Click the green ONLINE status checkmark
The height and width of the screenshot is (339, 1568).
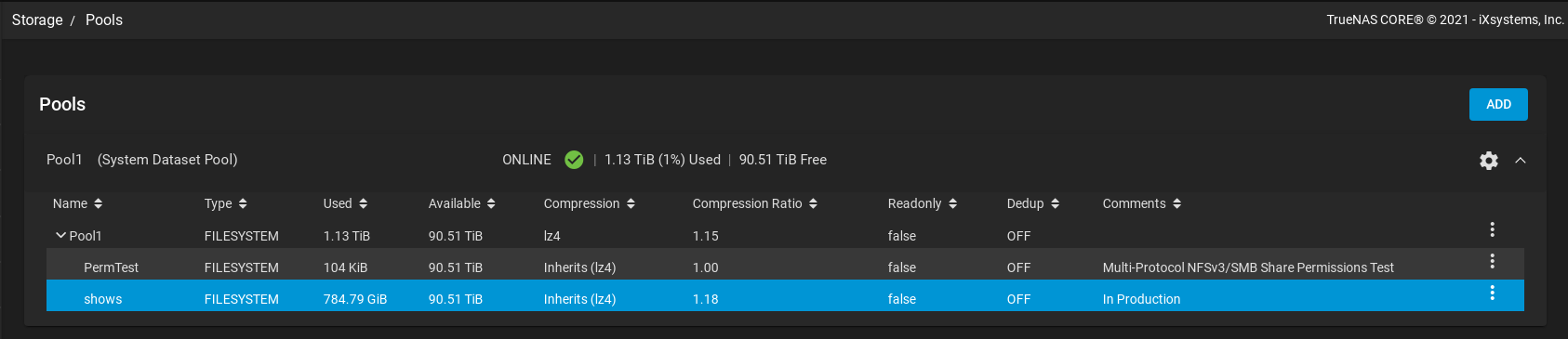574,160
